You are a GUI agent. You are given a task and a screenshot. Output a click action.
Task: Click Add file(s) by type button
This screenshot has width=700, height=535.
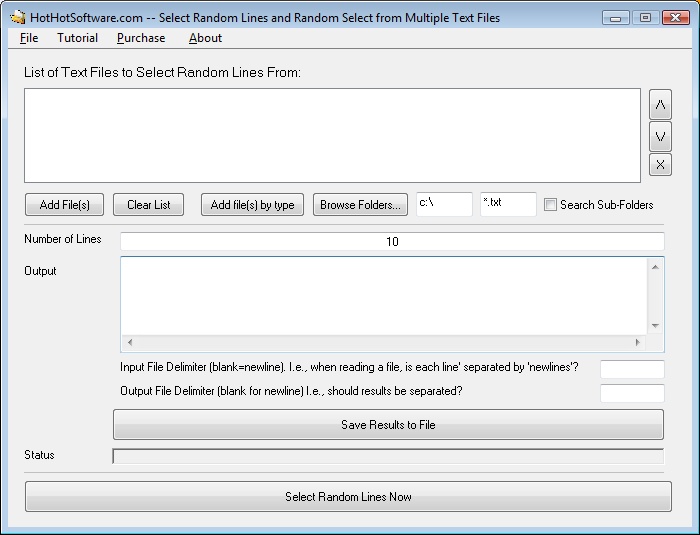(x=252, y=205)
